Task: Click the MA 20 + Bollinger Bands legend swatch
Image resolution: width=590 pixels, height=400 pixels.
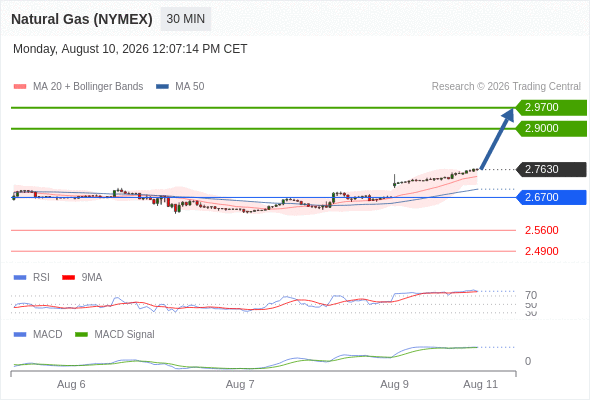Action: (20, 87)
